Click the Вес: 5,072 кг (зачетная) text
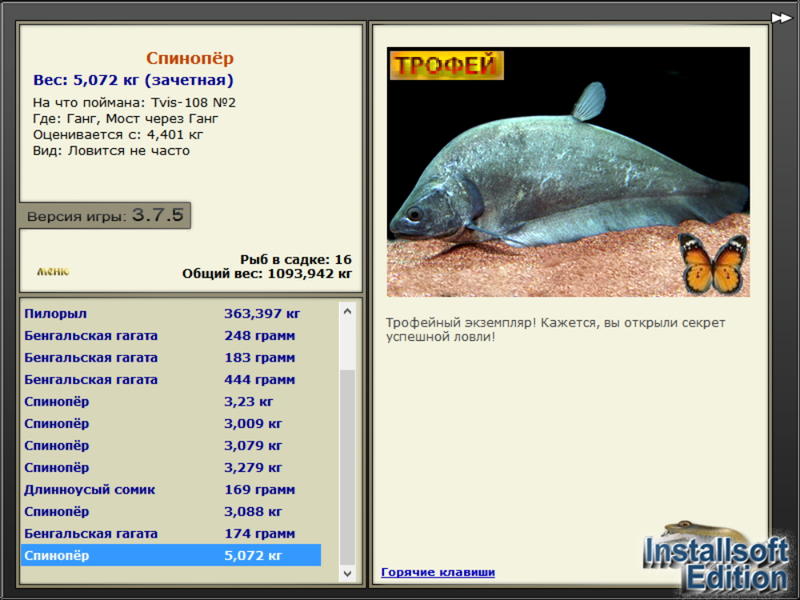The height and width of the screenshot is (600, 800). [x=133, y=80]
